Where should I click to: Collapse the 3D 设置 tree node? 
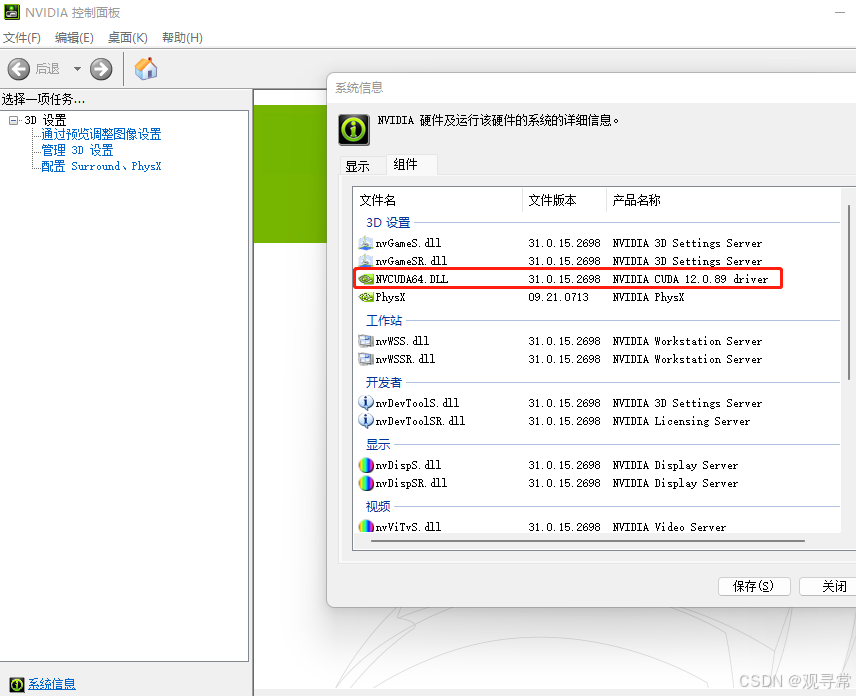[x=14, y=120]
